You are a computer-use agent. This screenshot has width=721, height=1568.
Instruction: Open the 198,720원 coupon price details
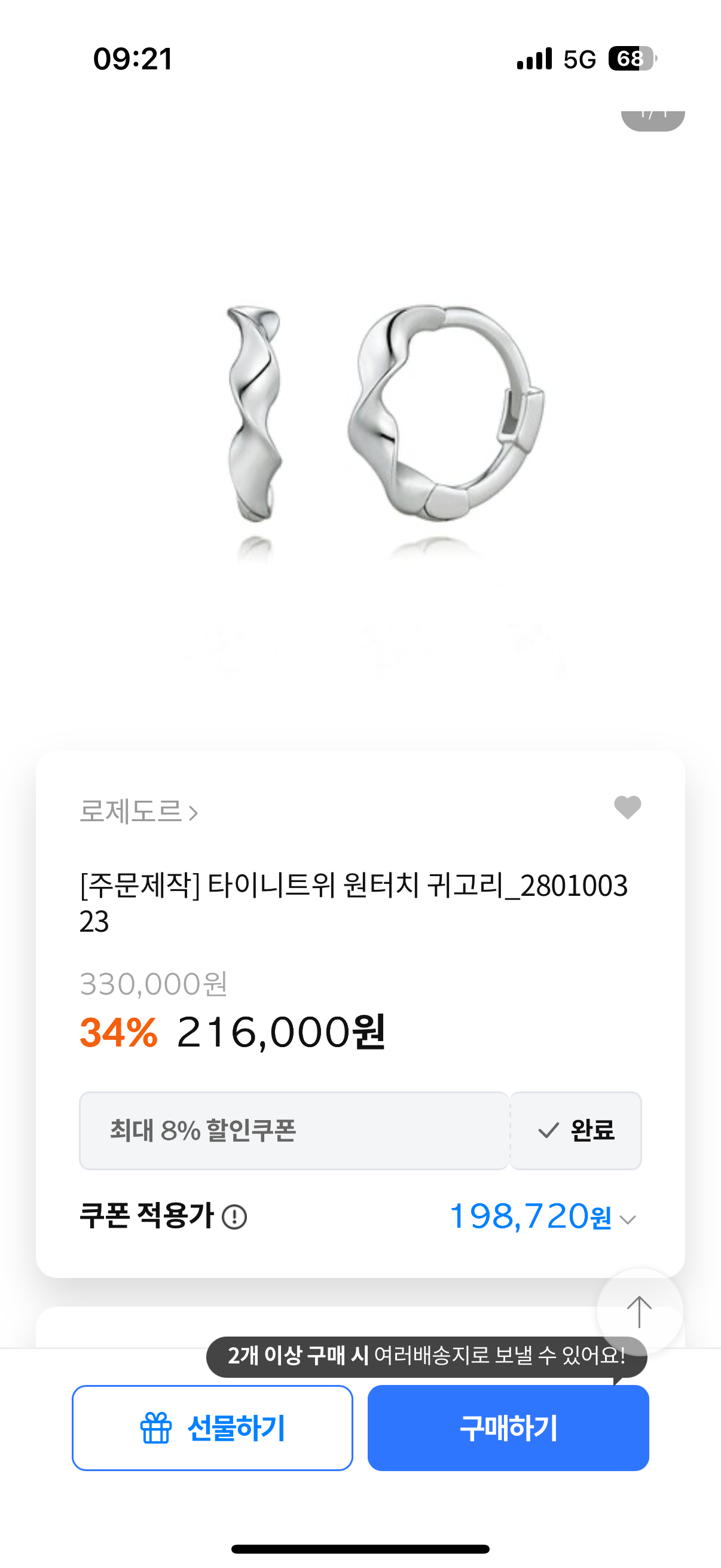click(x=530, y=1217)
